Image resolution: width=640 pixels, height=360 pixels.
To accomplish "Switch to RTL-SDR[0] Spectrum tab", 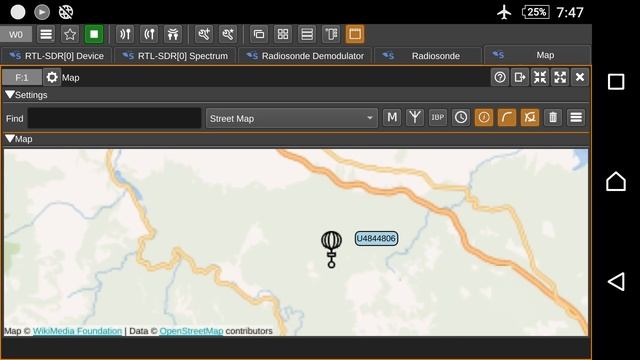I will [176, 56].
